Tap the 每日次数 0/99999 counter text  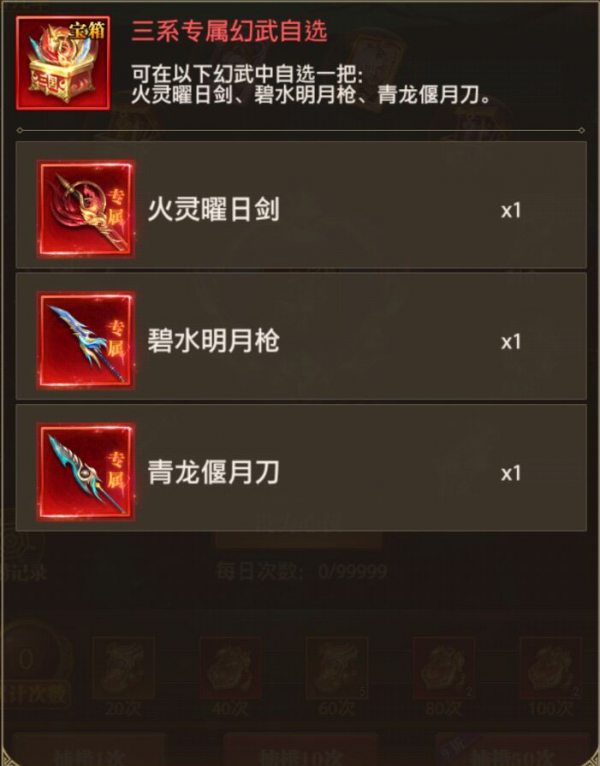point(301,571)
